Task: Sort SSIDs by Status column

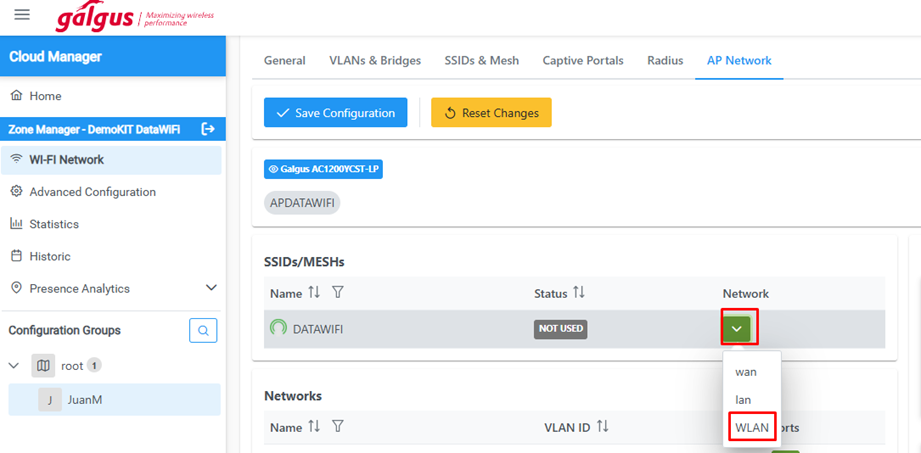Action: point(578,293)
